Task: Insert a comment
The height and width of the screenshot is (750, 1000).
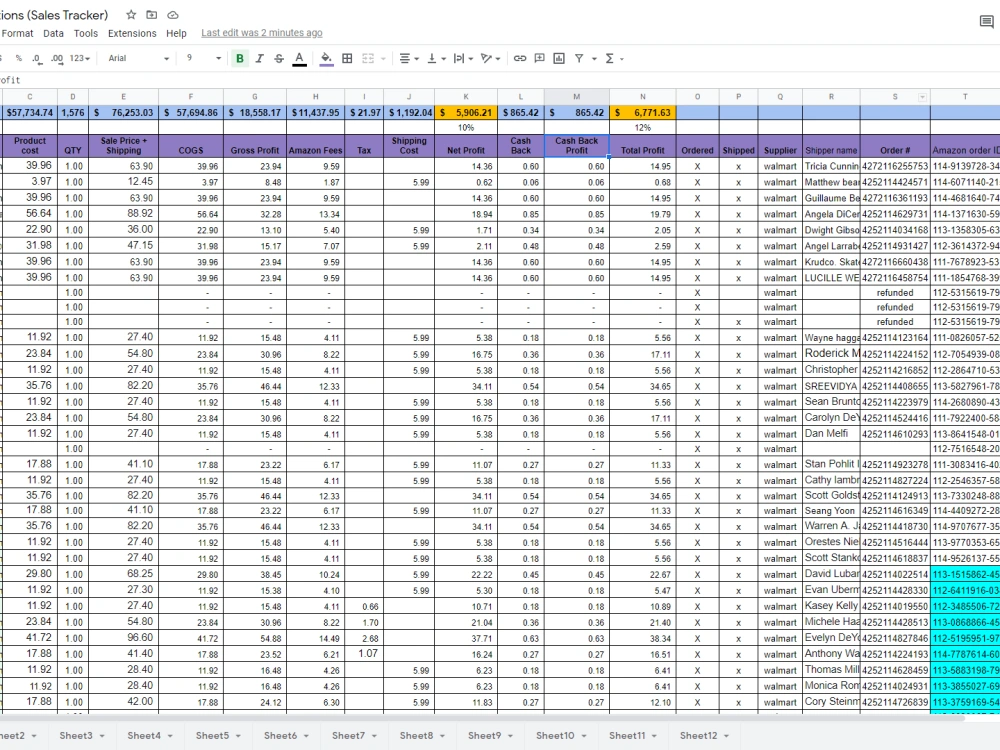Action: [540, 58]
